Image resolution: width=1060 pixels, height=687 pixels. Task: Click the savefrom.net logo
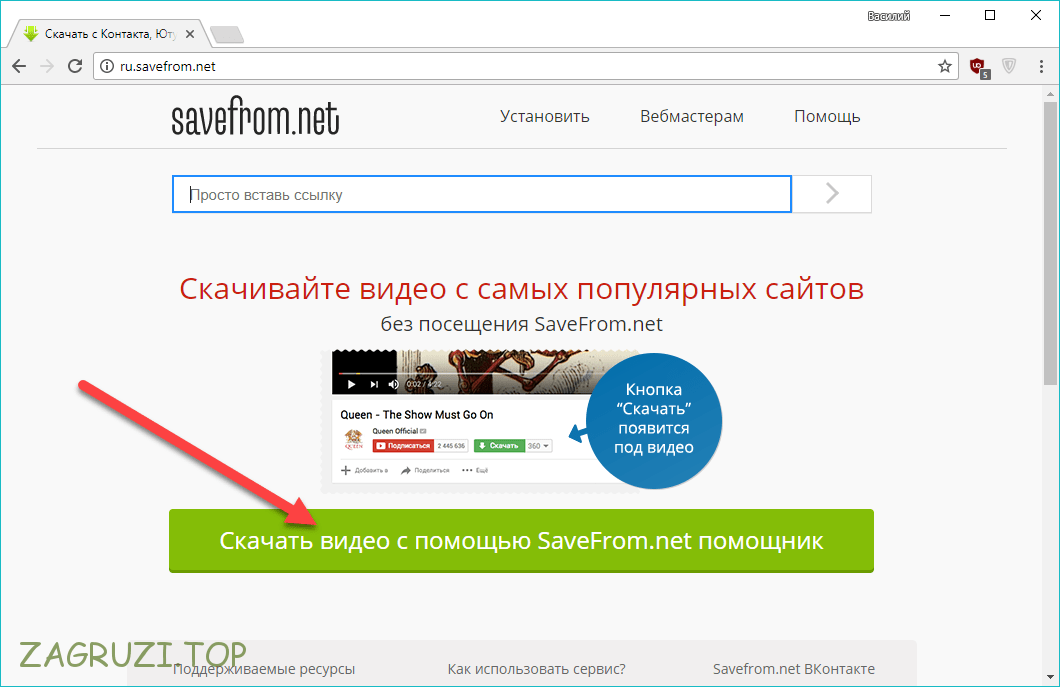[x=255, y=117]
